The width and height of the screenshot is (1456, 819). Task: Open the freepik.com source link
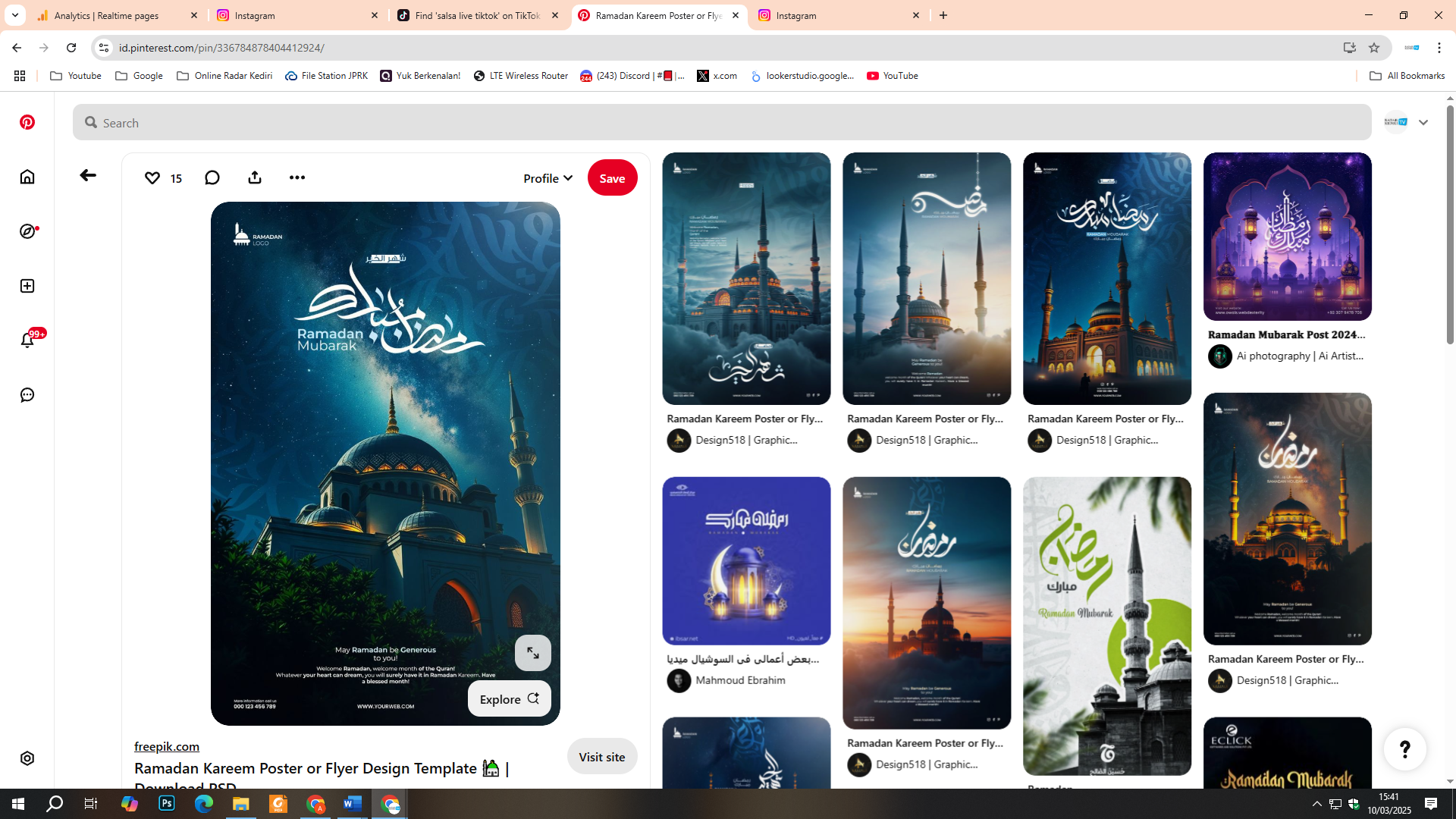point(167,746)
